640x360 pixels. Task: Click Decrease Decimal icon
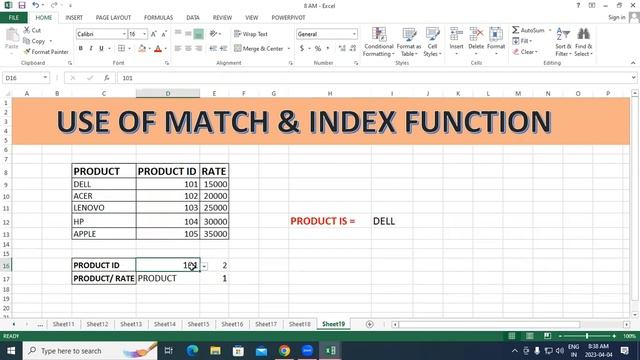pyautogui.click(x=353, y=49)
